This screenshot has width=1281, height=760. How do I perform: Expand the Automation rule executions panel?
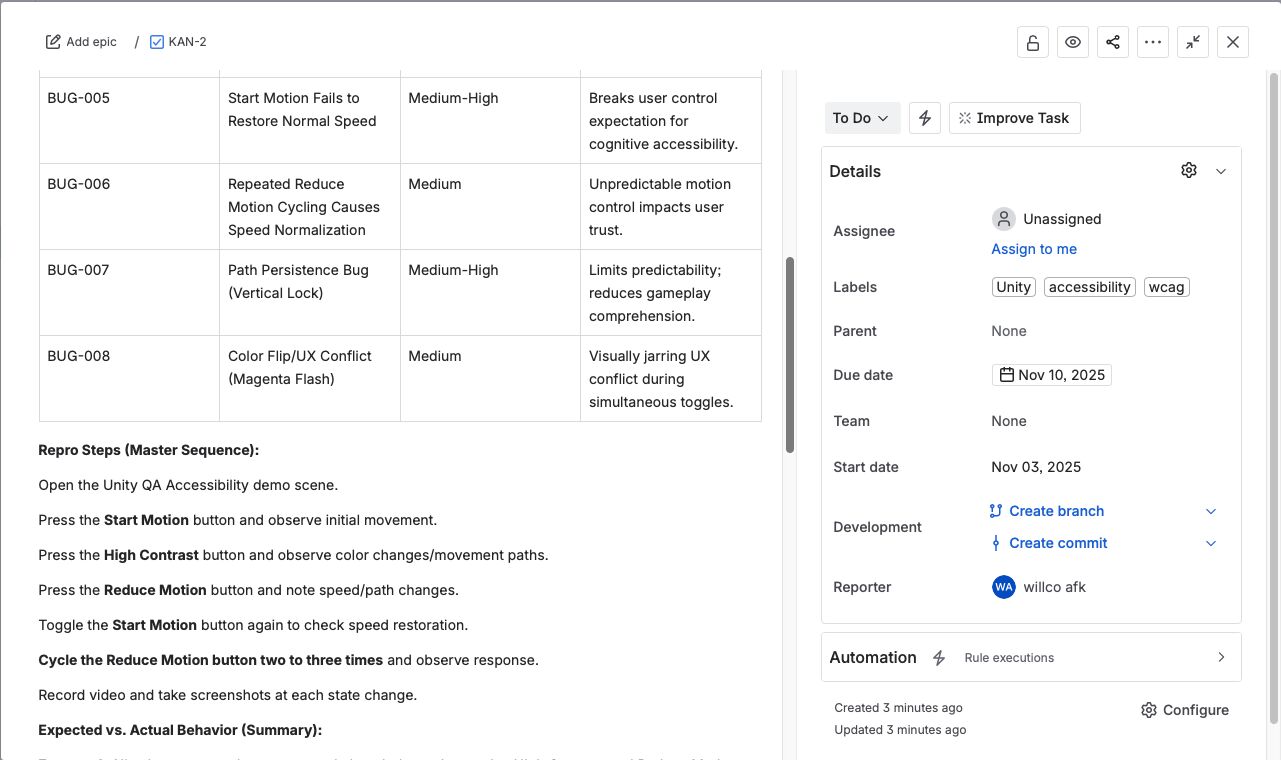(x=1221, y=657)
